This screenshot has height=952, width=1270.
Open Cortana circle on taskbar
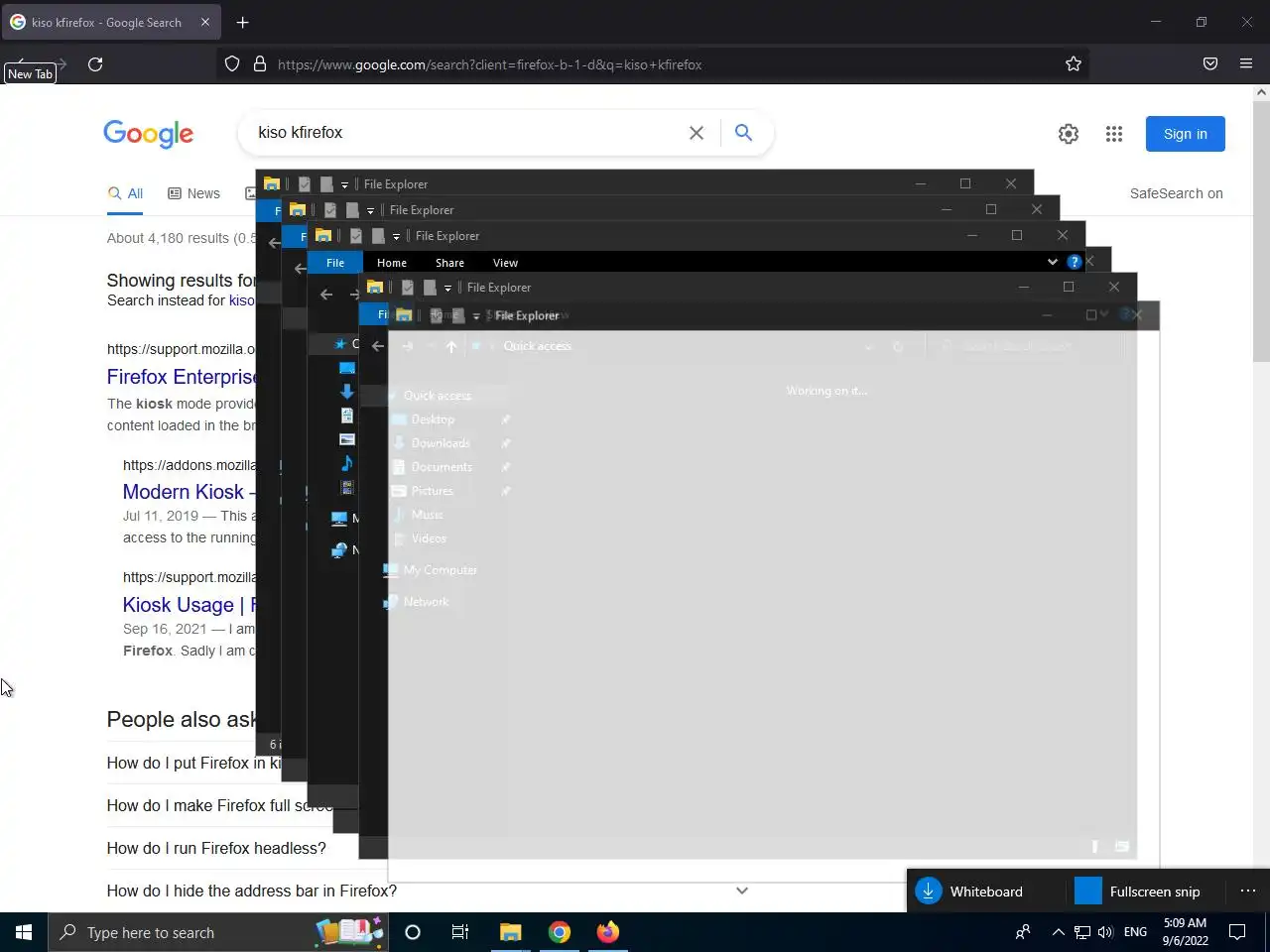click(x=413, y=932)
